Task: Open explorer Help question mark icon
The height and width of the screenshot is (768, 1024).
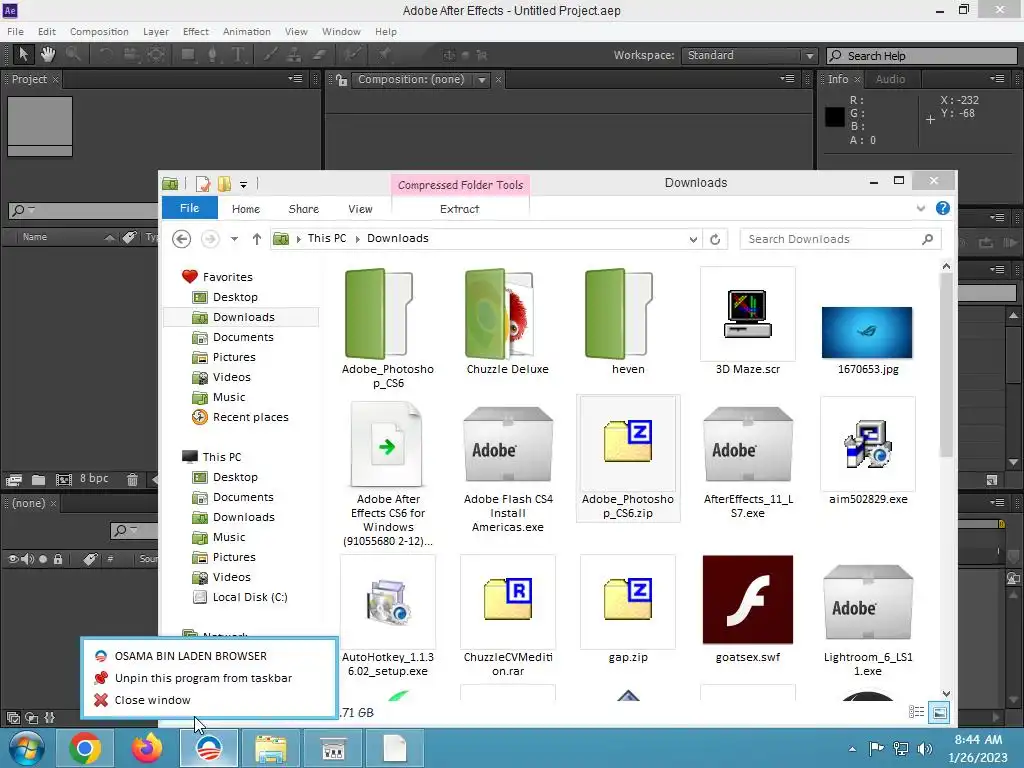Action: pyautogui.click(x=942, y=208)
